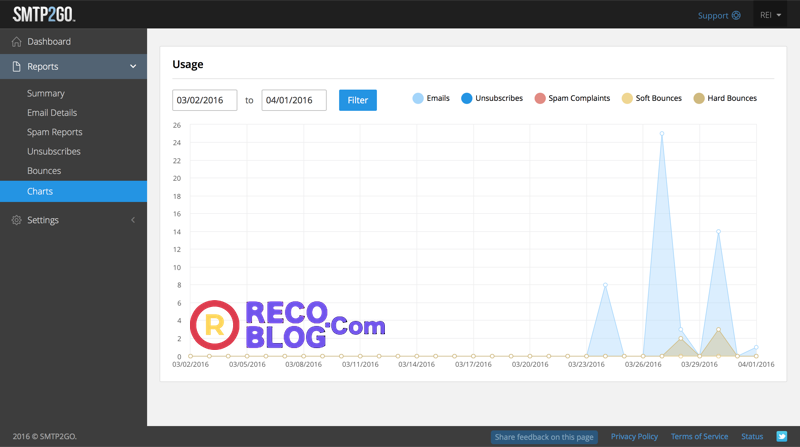Viewport: 800px width, 447px height.
Task: Click the Spam Complaints legend label
Action: (579, 98)
